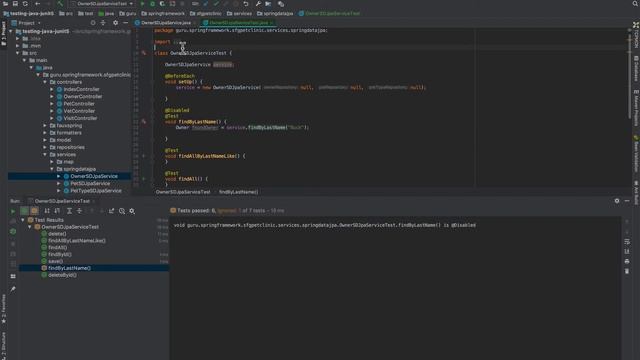Collapse all icon in Project panel
This screenshot has height=360, width=640.
(x=103, y=23)
